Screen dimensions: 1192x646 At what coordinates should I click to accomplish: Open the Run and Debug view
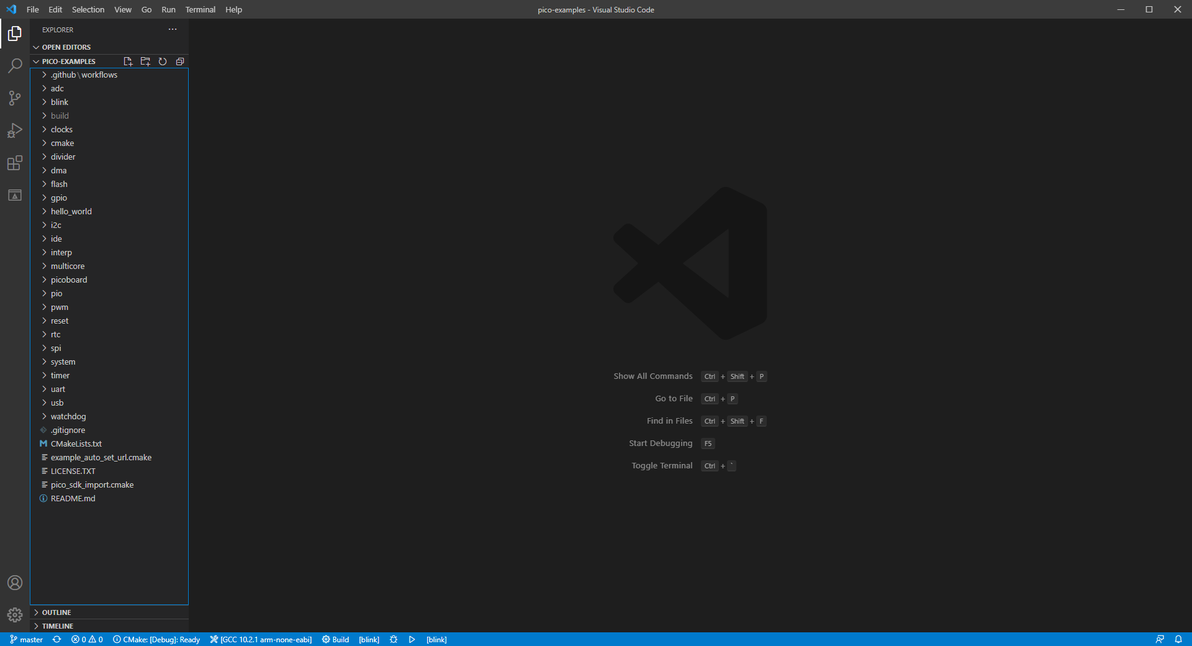[14, 131]
